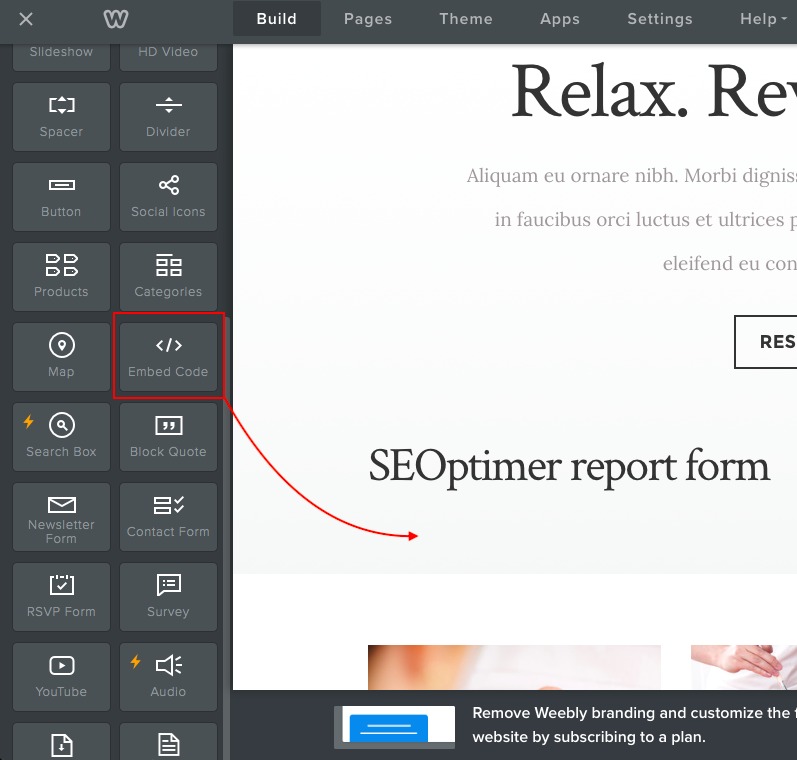Select the Contact Form element

(x=168, y=517)
